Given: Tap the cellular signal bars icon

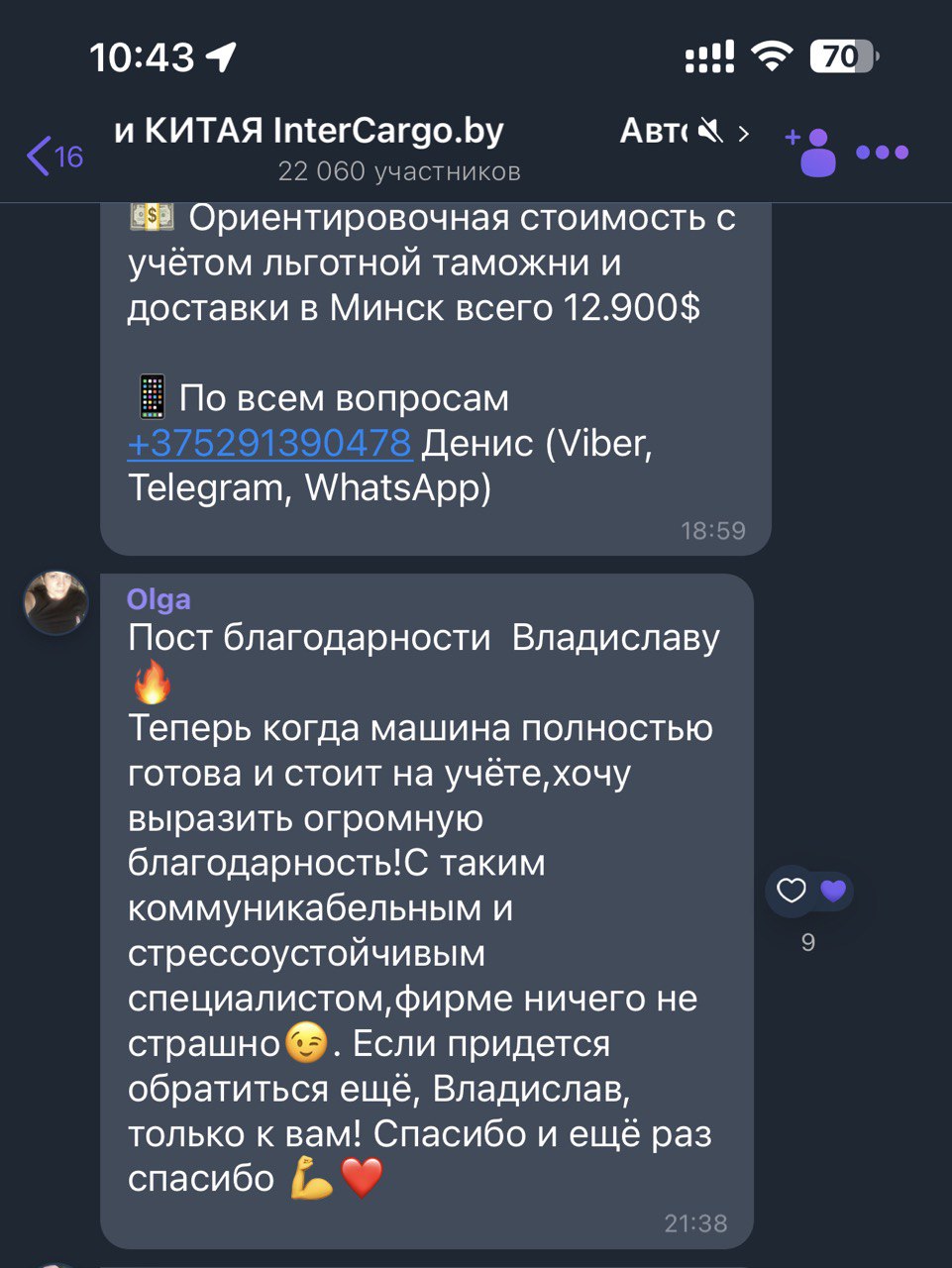Looking at the screenshot, I should (x=710, y=56).
